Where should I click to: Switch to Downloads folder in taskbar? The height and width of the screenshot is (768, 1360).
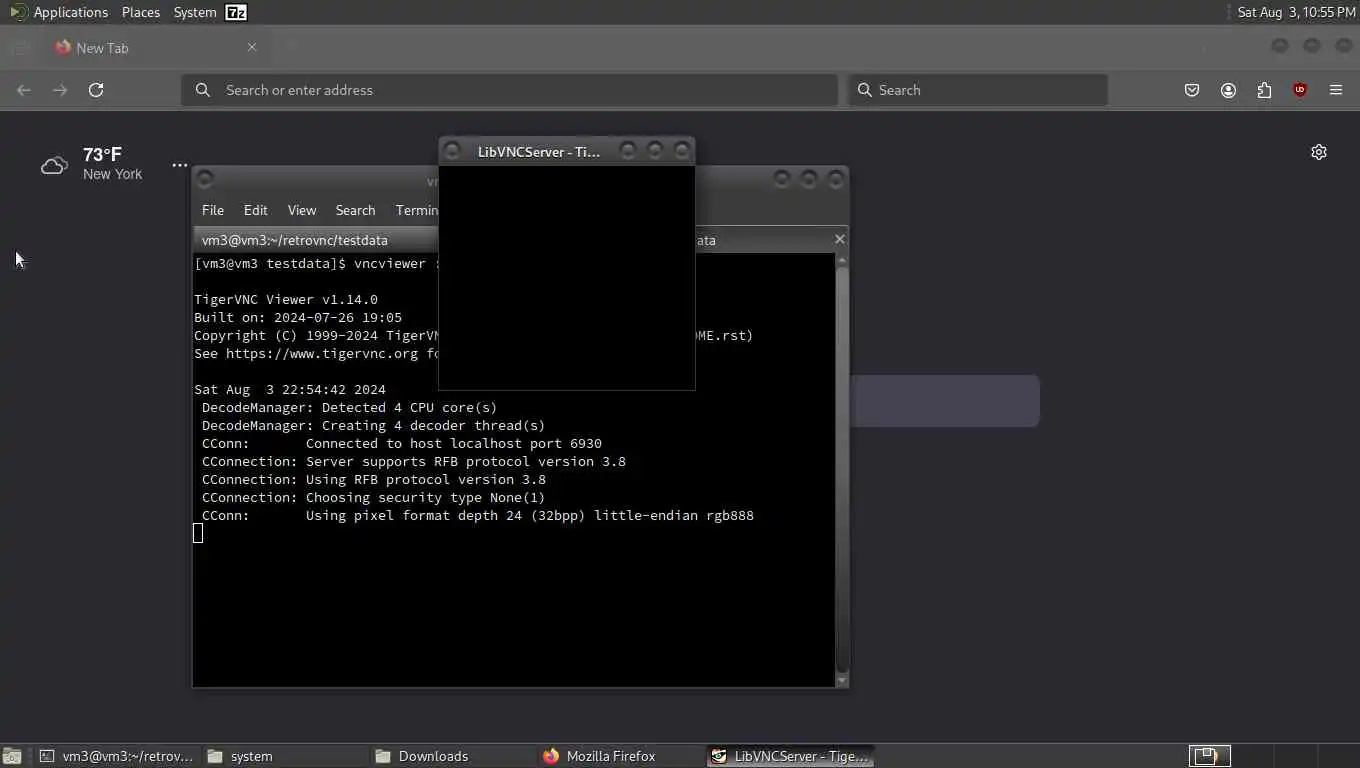pos(453,756)
